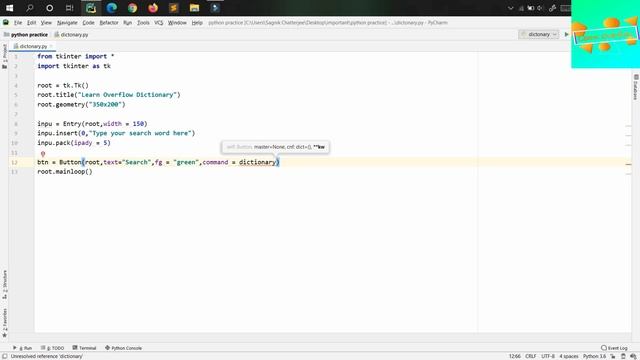Image resolution: width=640 pixels, height=360 pixels.
Task: Click python practice breadcrumb folder
Action: [26, 35]
